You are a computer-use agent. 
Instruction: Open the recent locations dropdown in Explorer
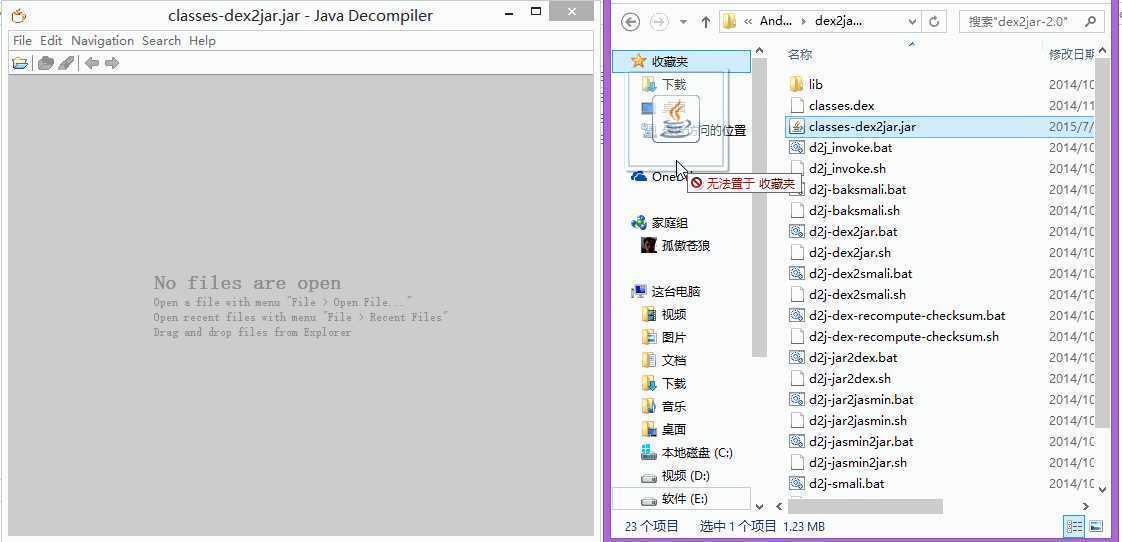click(x=683, y=22)
